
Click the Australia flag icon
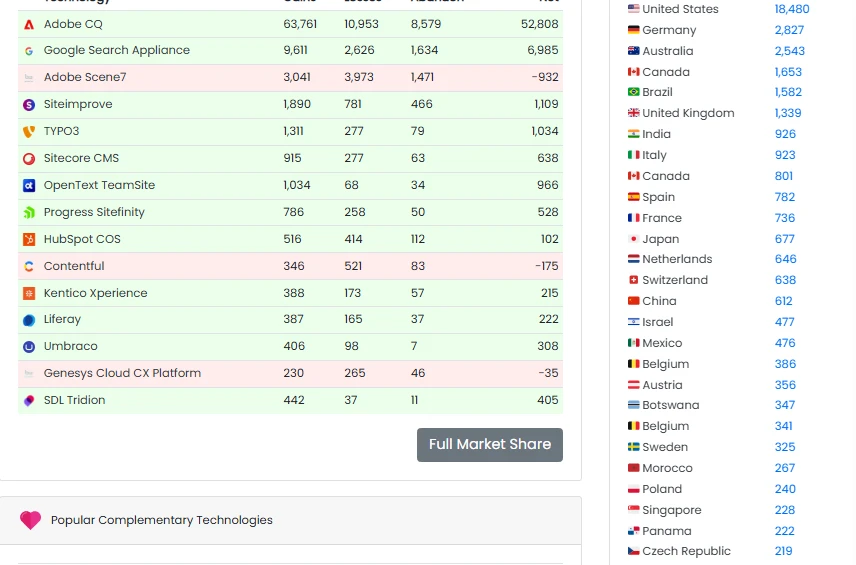[633, 51]
